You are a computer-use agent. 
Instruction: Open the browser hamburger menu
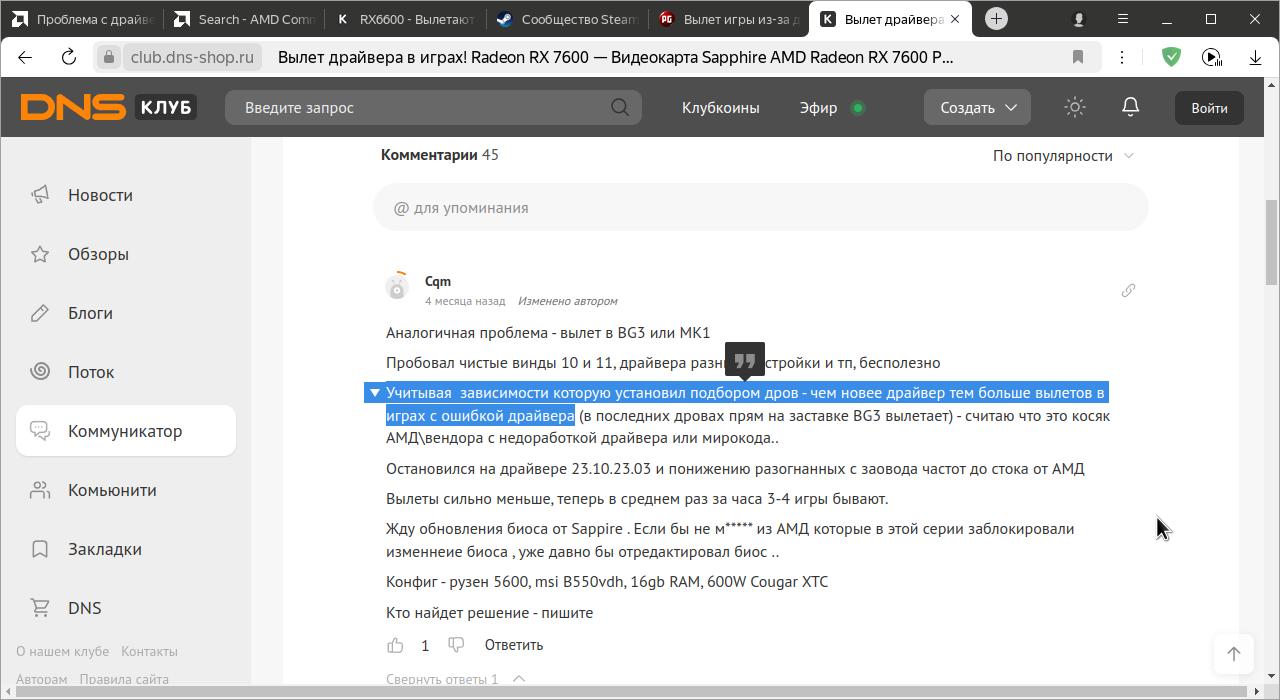pyautogui.click(x=1123, y=19)
